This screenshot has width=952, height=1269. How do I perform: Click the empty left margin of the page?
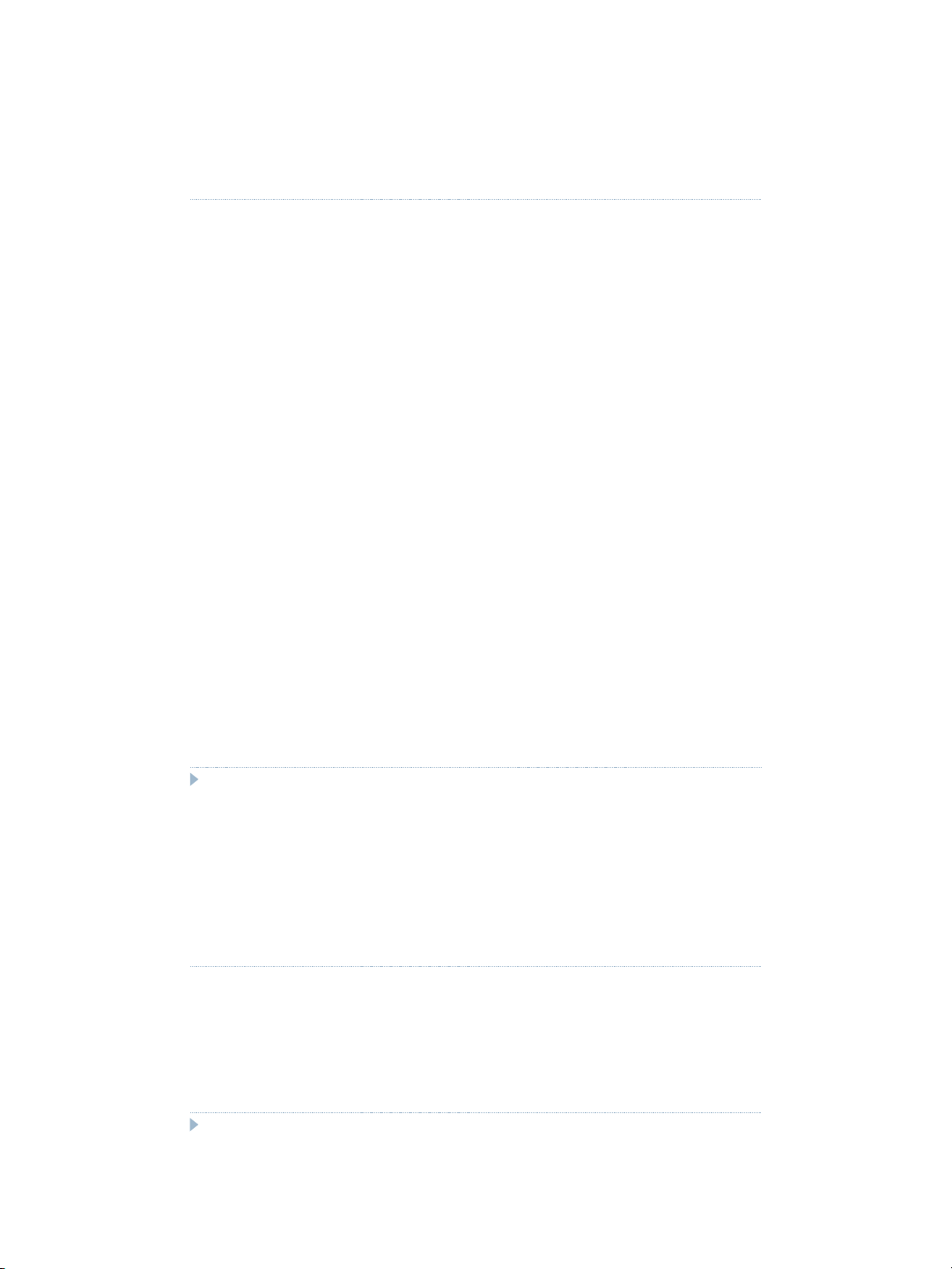click(x=94, y=634)
